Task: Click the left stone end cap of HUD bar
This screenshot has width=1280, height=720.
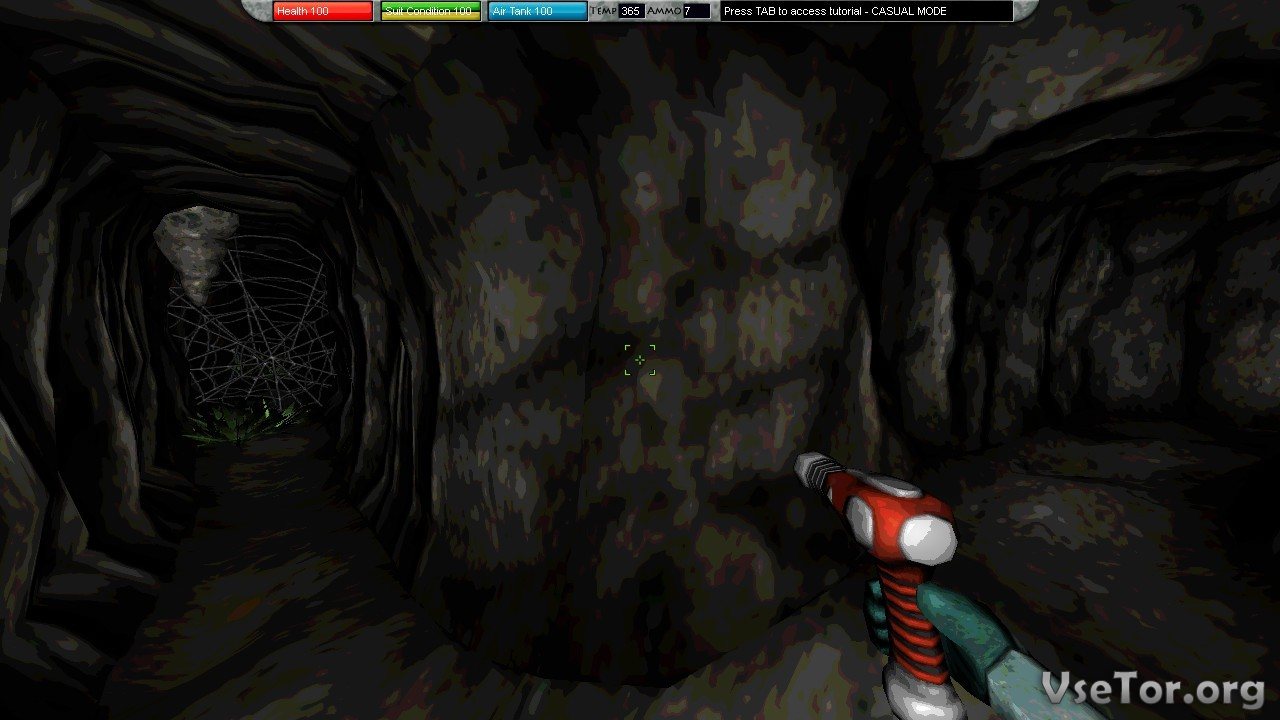Action: pyautogui.click(x=256, y=10)
